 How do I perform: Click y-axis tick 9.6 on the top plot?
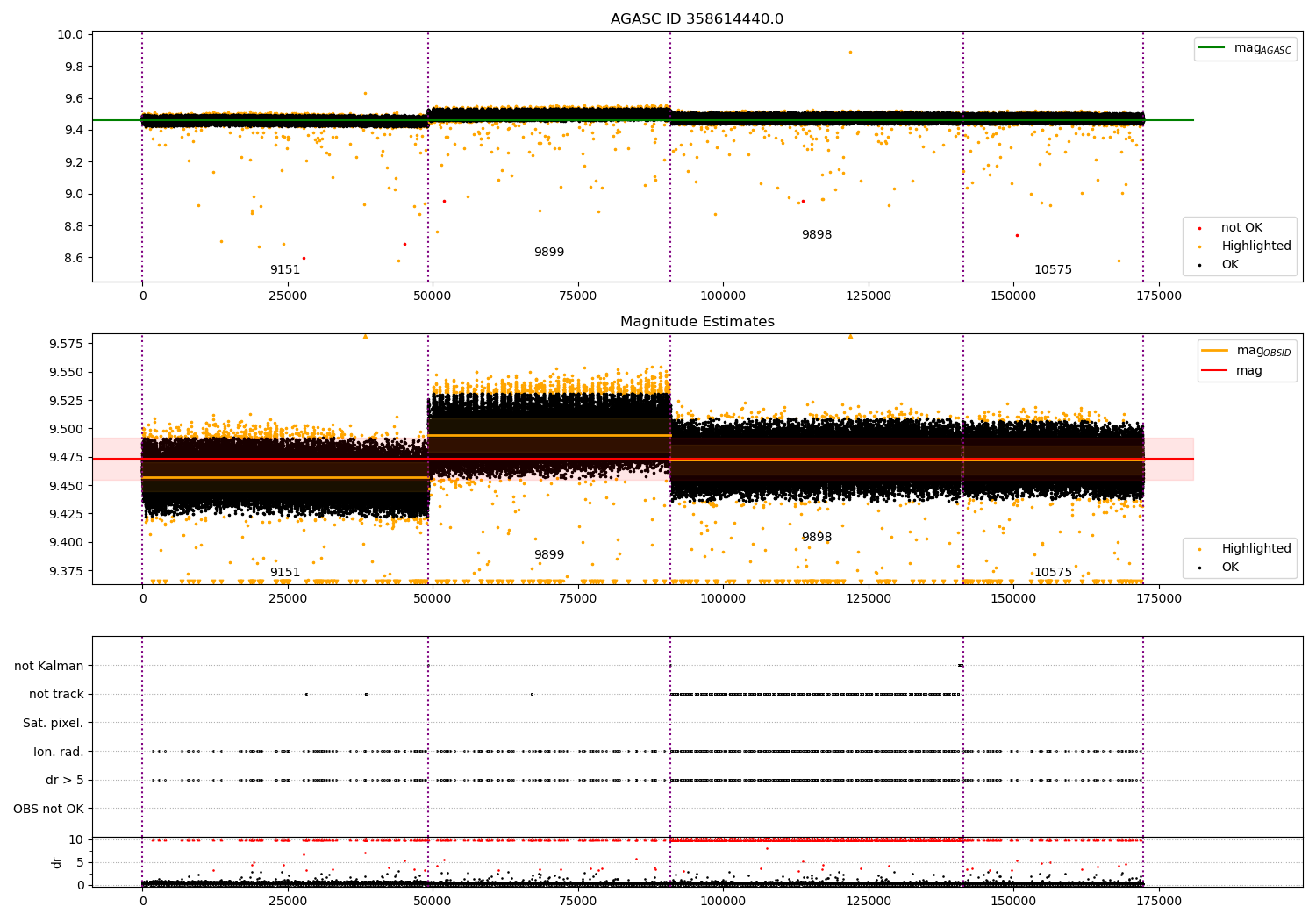(x=74, y=98)
